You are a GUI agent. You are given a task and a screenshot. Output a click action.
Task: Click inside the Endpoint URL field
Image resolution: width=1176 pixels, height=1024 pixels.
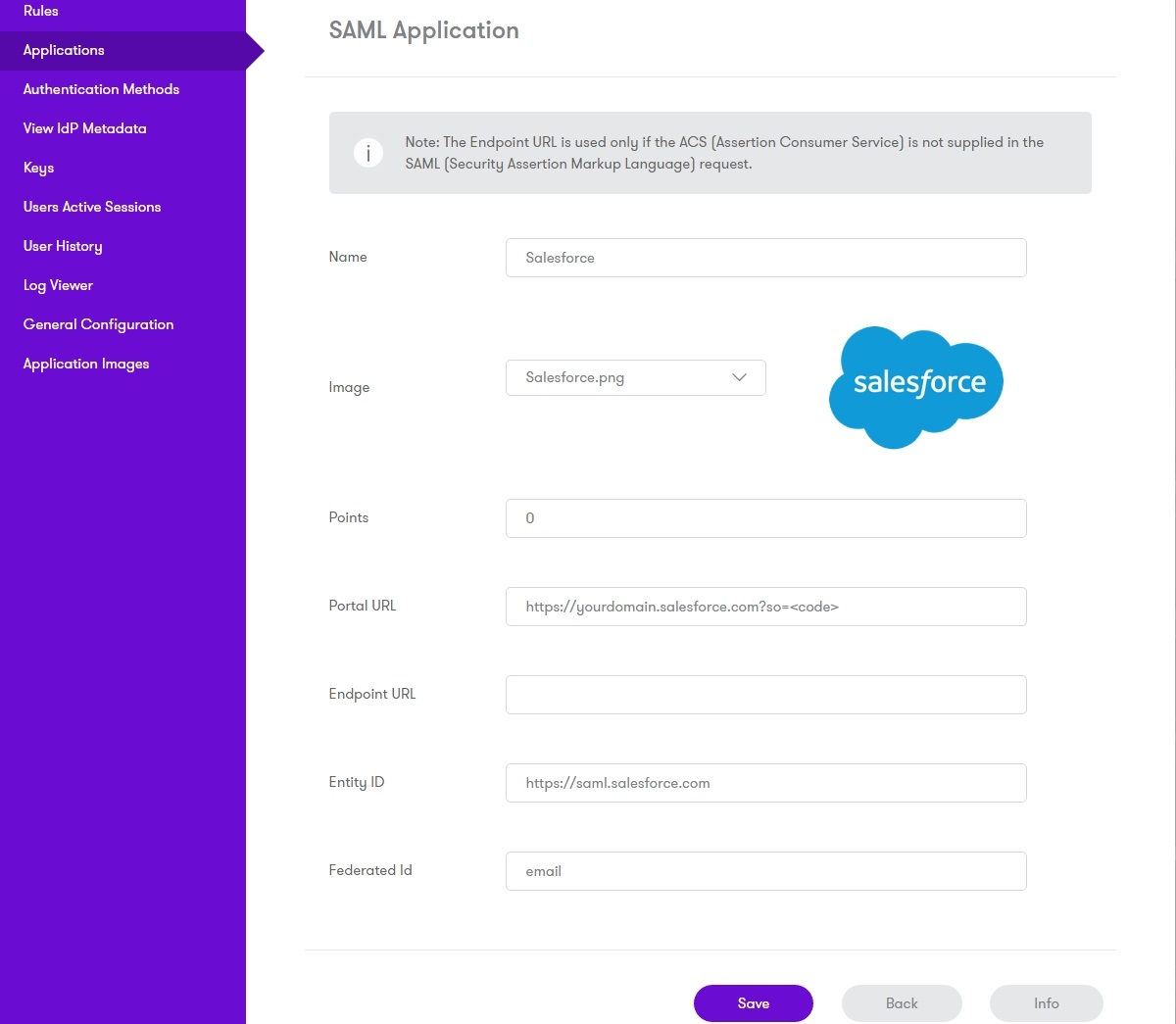[x=765, y=694]
